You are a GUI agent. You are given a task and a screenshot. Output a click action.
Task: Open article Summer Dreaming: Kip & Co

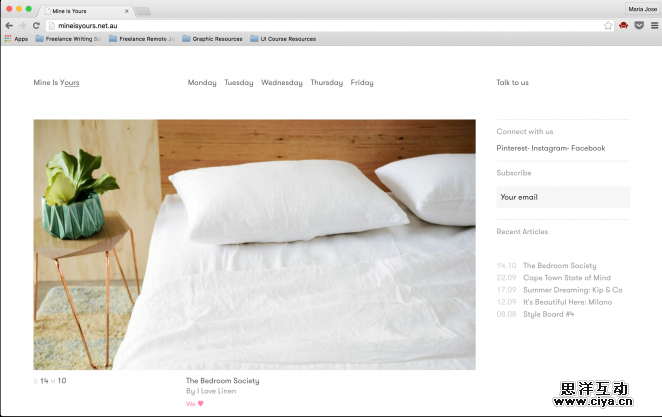coord(572,290)
